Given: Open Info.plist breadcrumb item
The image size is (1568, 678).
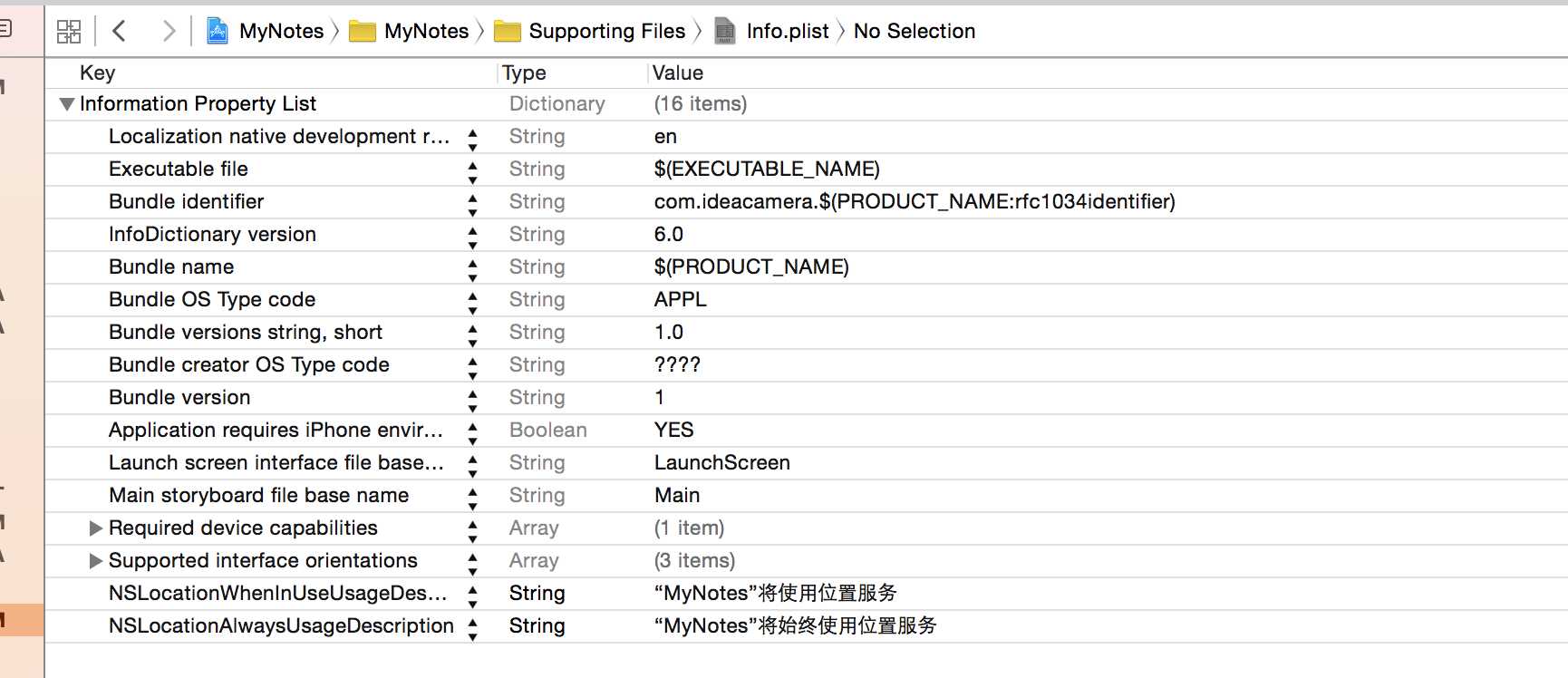Looking at the screenshot, I should coord(788,32).
